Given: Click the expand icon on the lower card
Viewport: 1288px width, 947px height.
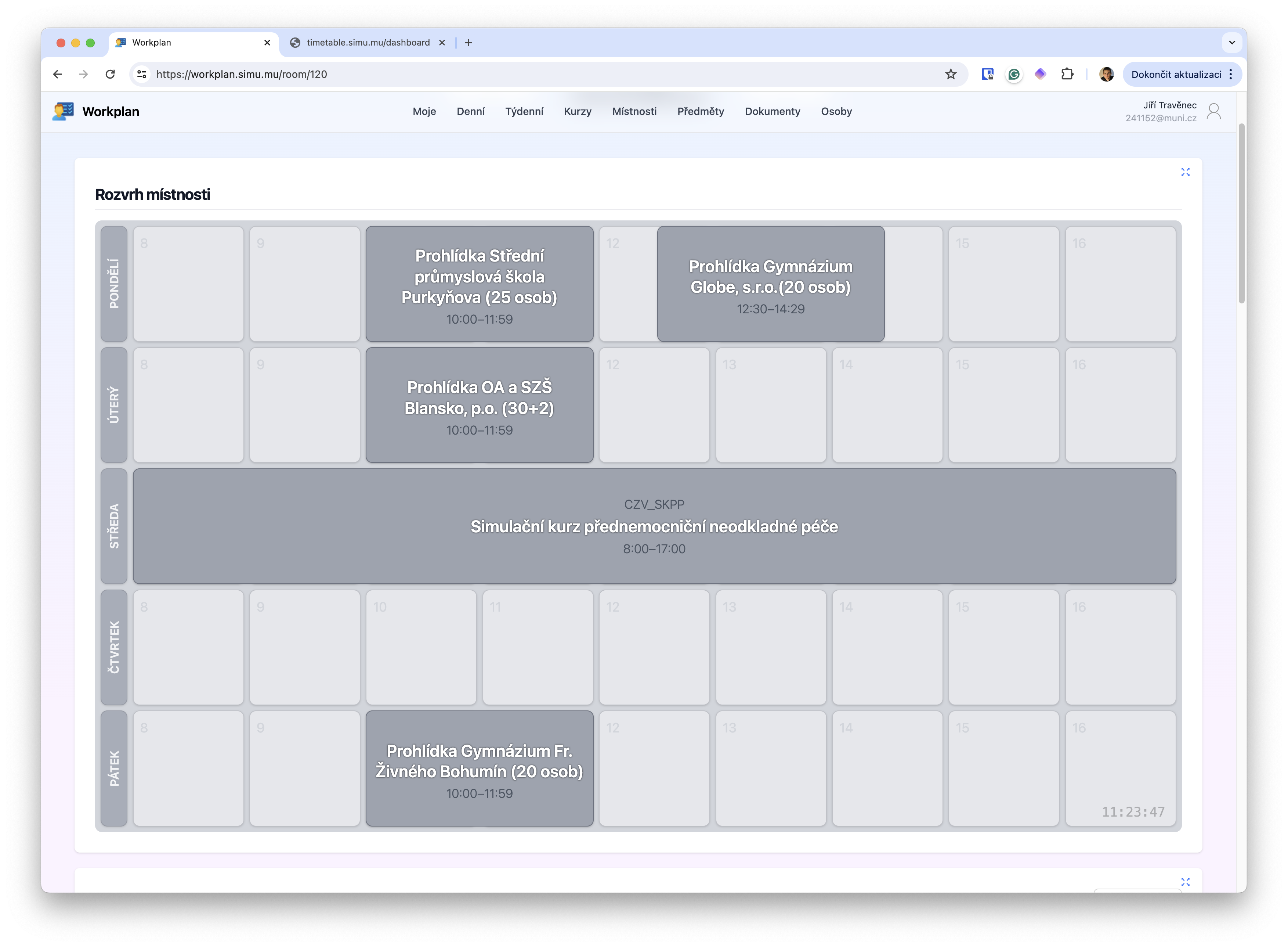Looking at the screenshot, I should [x=1186, y=882].
